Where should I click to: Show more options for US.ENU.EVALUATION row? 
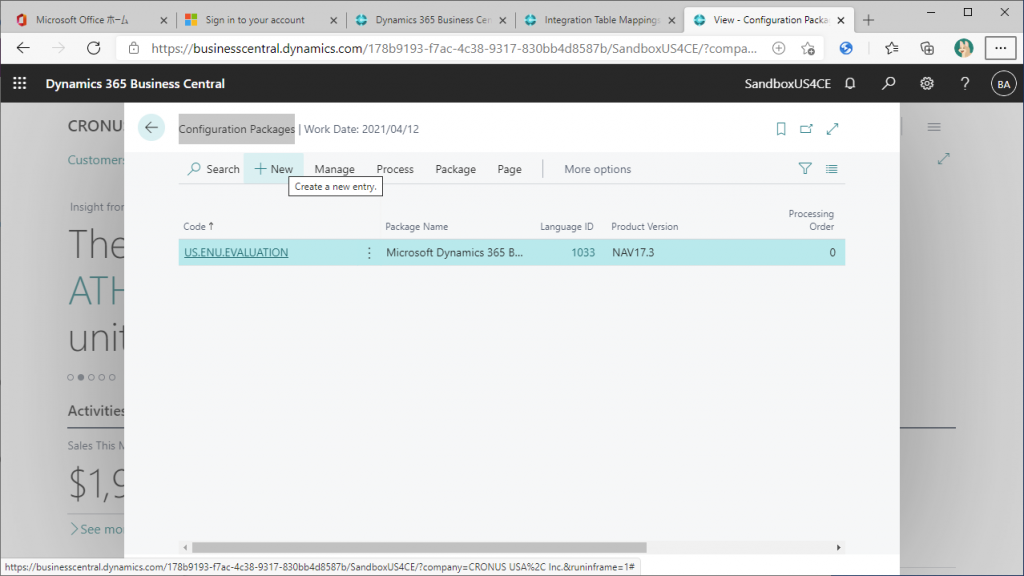coord(369,253)
